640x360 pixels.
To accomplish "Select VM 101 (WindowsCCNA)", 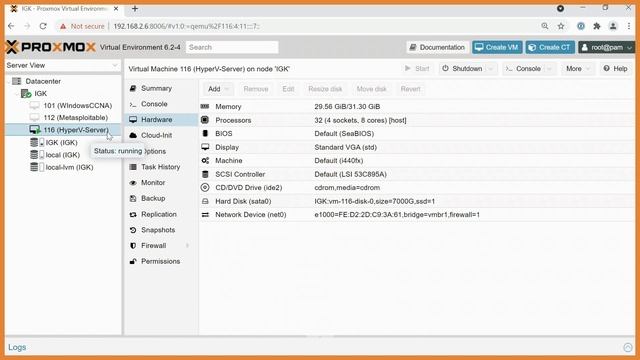I will pyautogui.click(x=78, y=106).
